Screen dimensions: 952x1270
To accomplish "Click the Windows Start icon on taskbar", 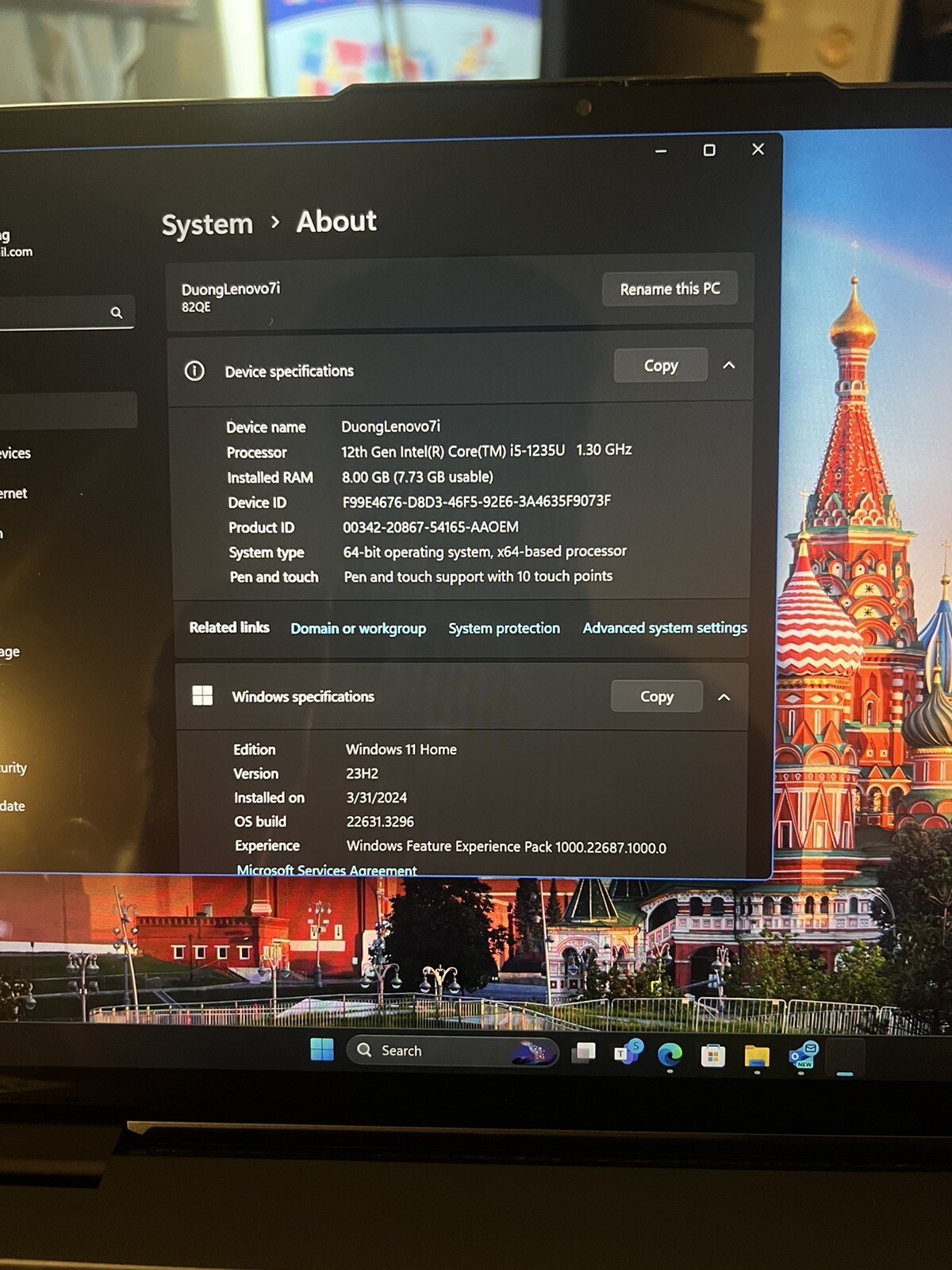I will [322, 1049].
